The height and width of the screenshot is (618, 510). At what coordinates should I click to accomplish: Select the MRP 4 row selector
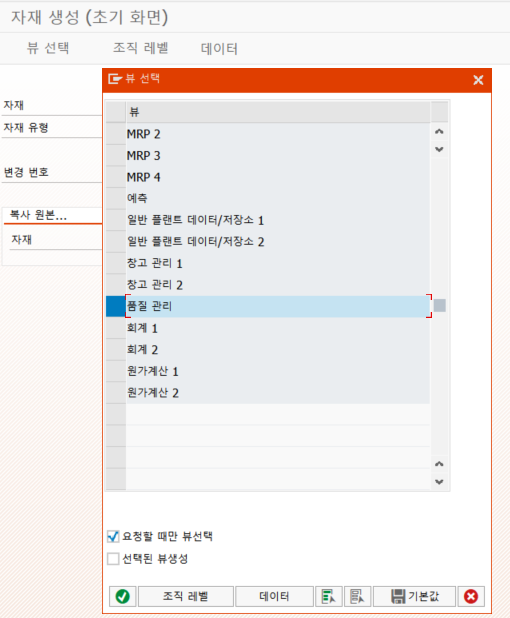(x=116, y=177)
